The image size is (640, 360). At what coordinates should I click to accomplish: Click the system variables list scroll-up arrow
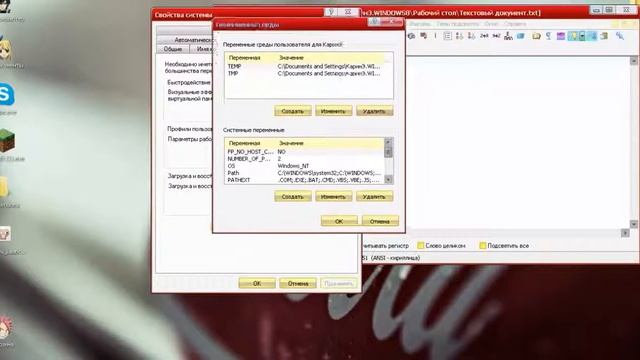(388, 142)
